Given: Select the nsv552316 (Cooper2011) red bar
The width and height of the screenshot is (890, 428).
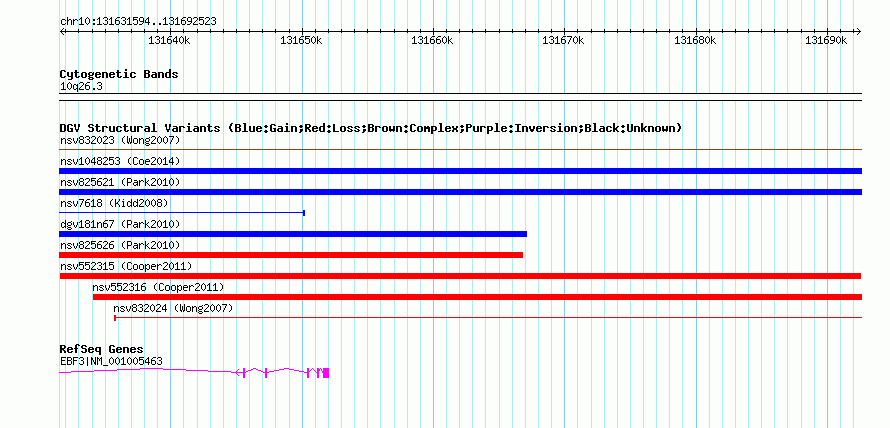Looking at the screenshot, I should pos(477,297).
